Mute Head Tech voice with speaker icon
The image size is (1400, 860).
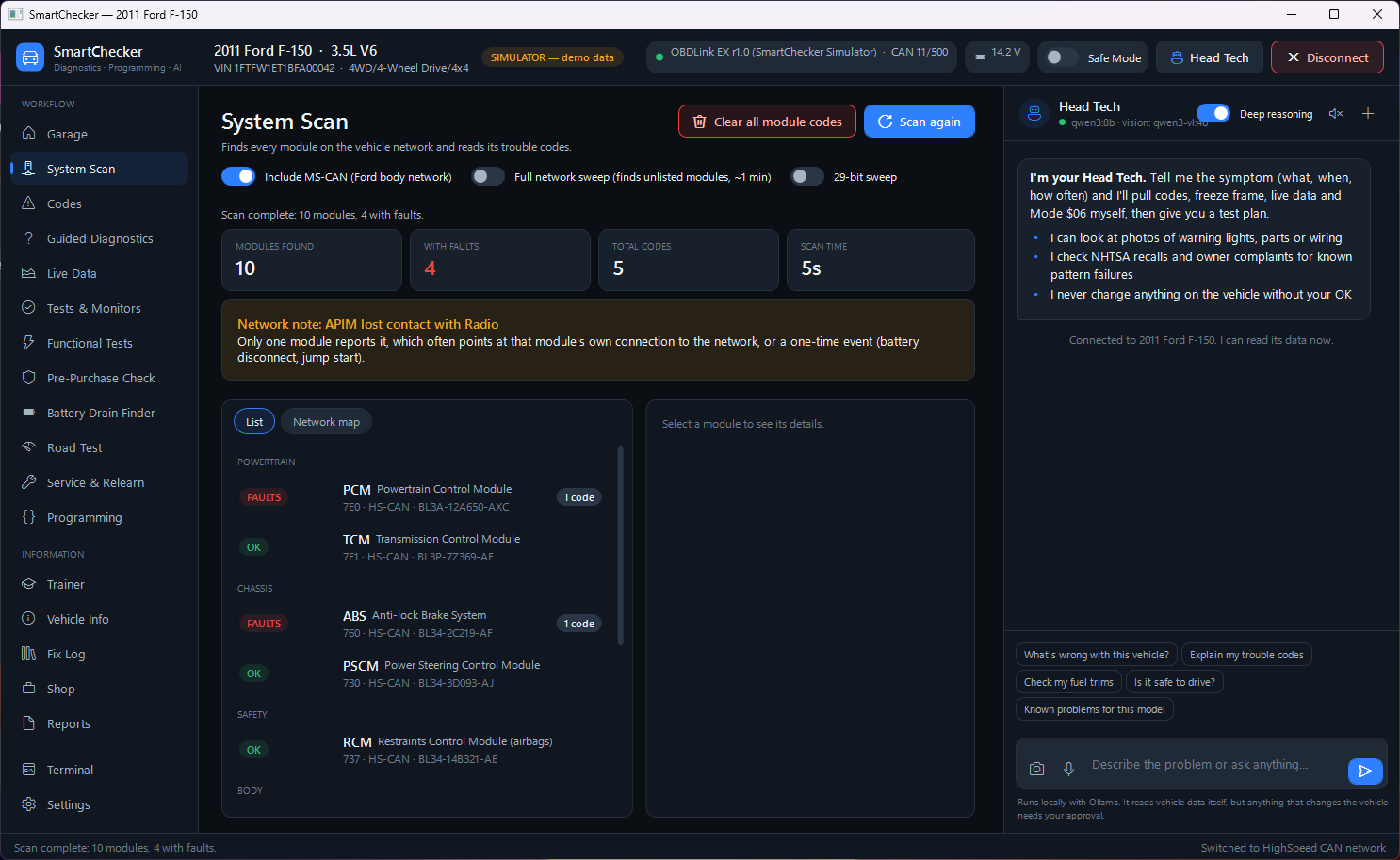pyautogui.click(x=1336, y=114)
